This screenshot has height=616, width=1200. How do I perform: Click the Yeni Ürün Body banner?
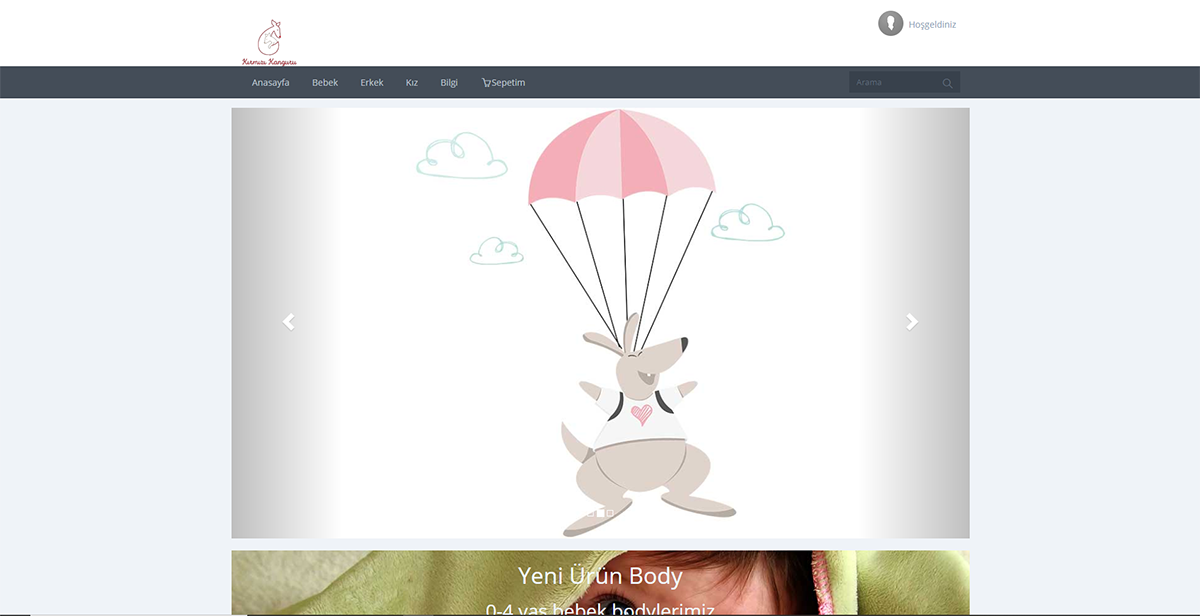(600, 583)
